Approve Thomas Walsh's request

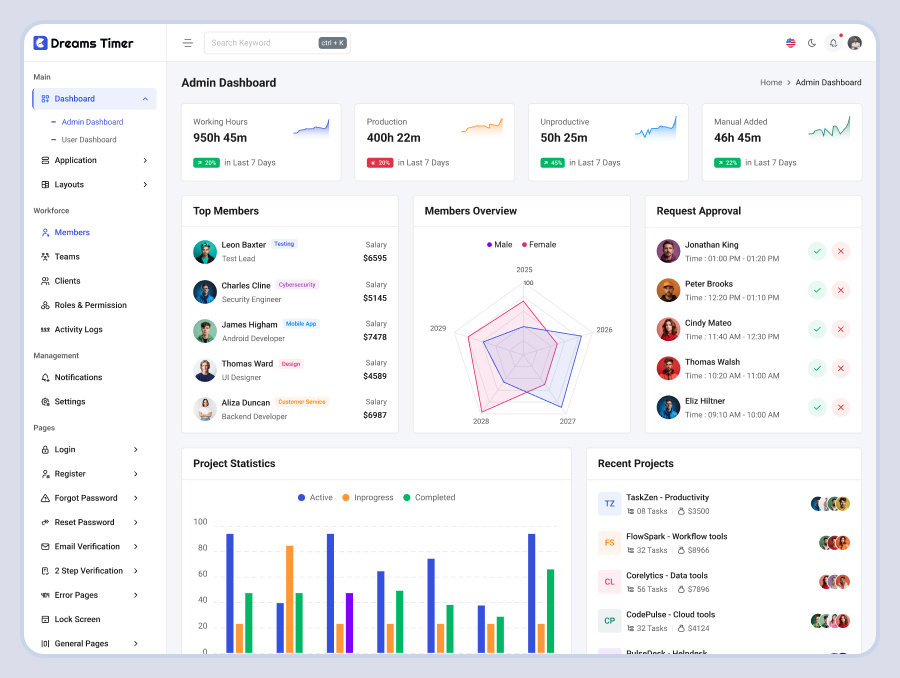point(817,369)
